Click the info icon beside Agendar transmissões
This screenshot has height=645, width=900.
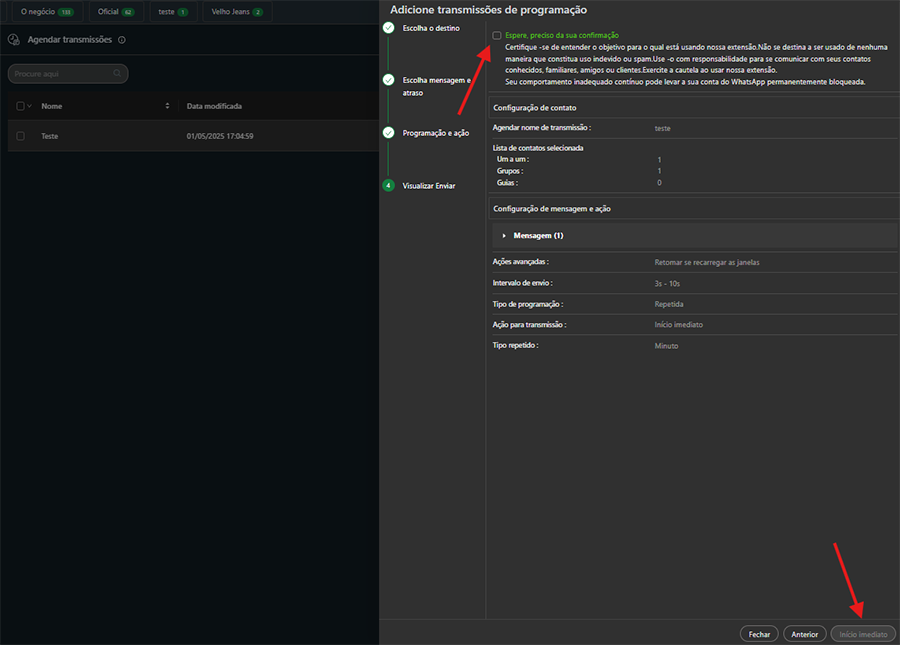pyautogui.click(x=122, y=40)
